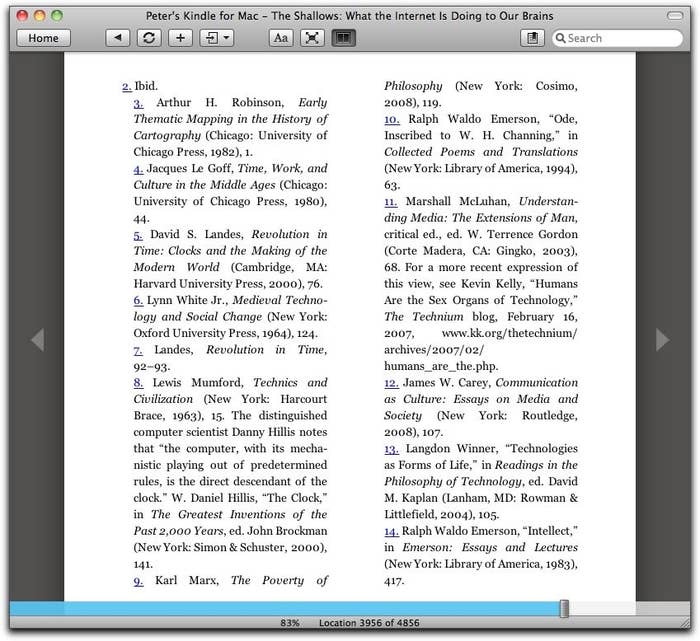Follow footnote link 3.

point(138,103)
